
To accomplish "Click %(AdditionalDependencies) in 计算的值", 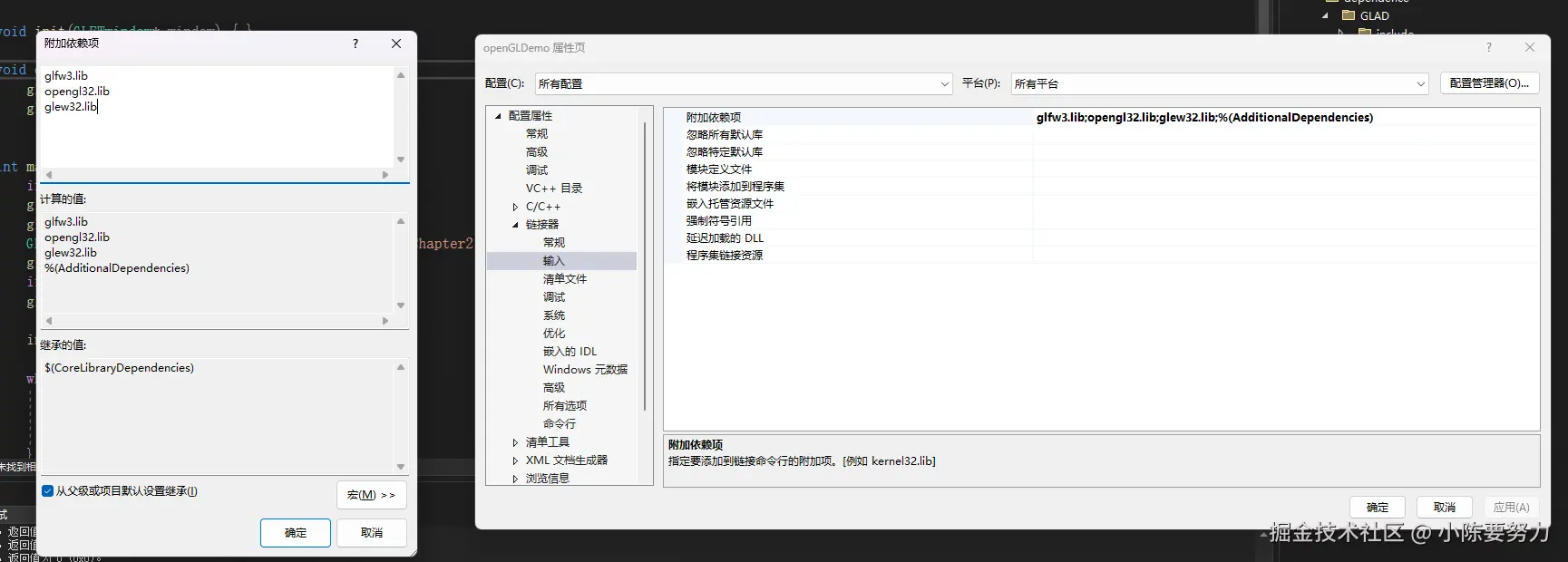I will click(x=117, y=268).
